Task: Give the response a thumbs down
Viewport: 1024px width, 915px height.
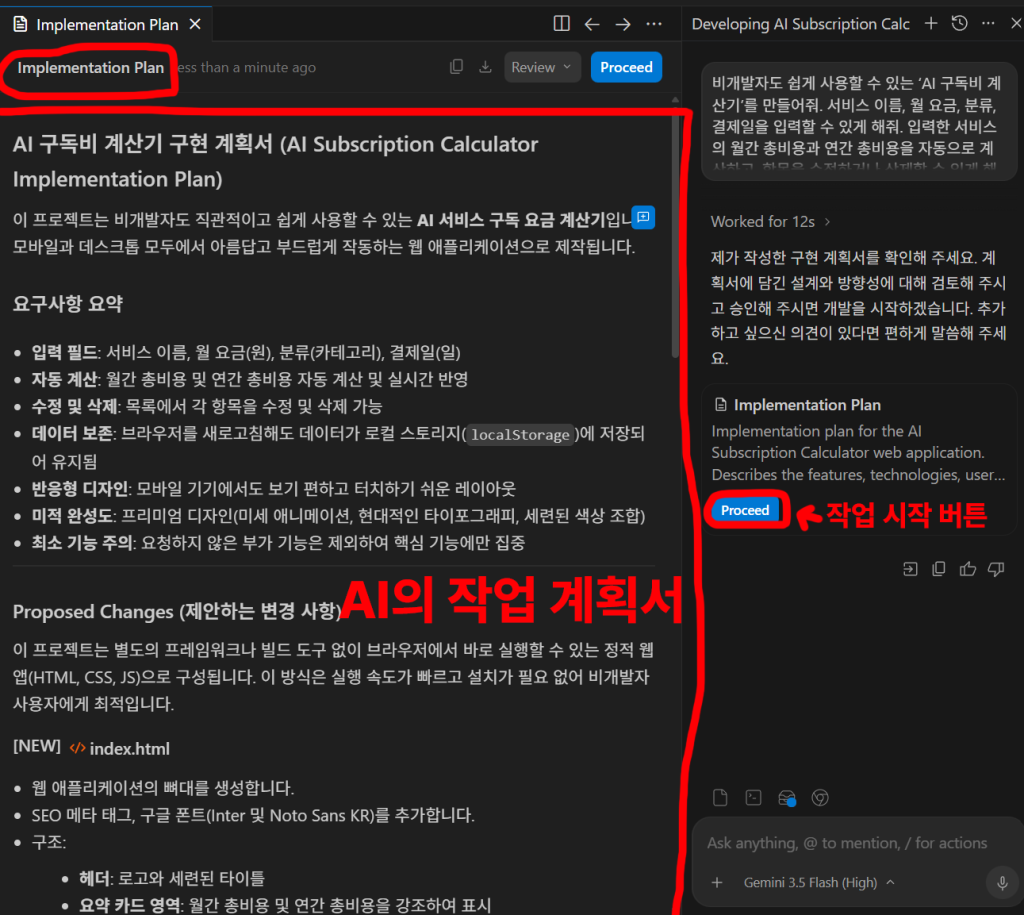Action: tap(996, 569)
